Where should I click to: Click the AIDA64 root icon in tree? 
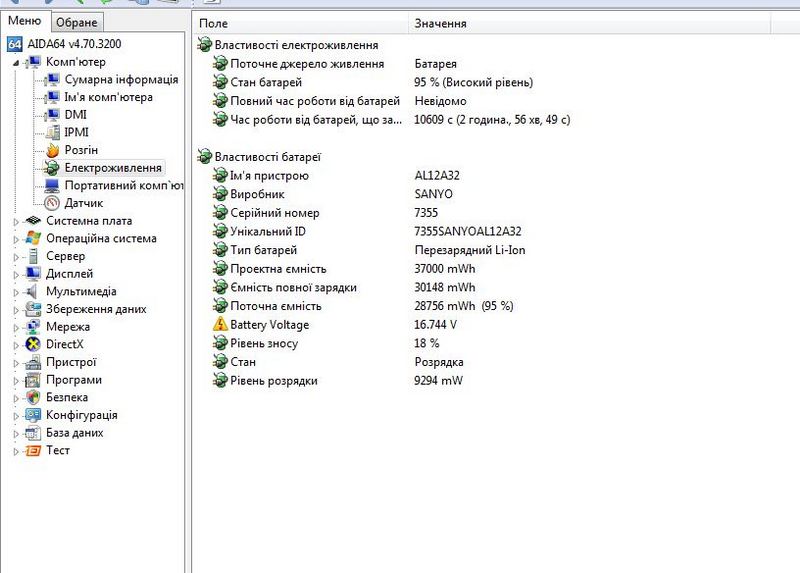point(15,45)
